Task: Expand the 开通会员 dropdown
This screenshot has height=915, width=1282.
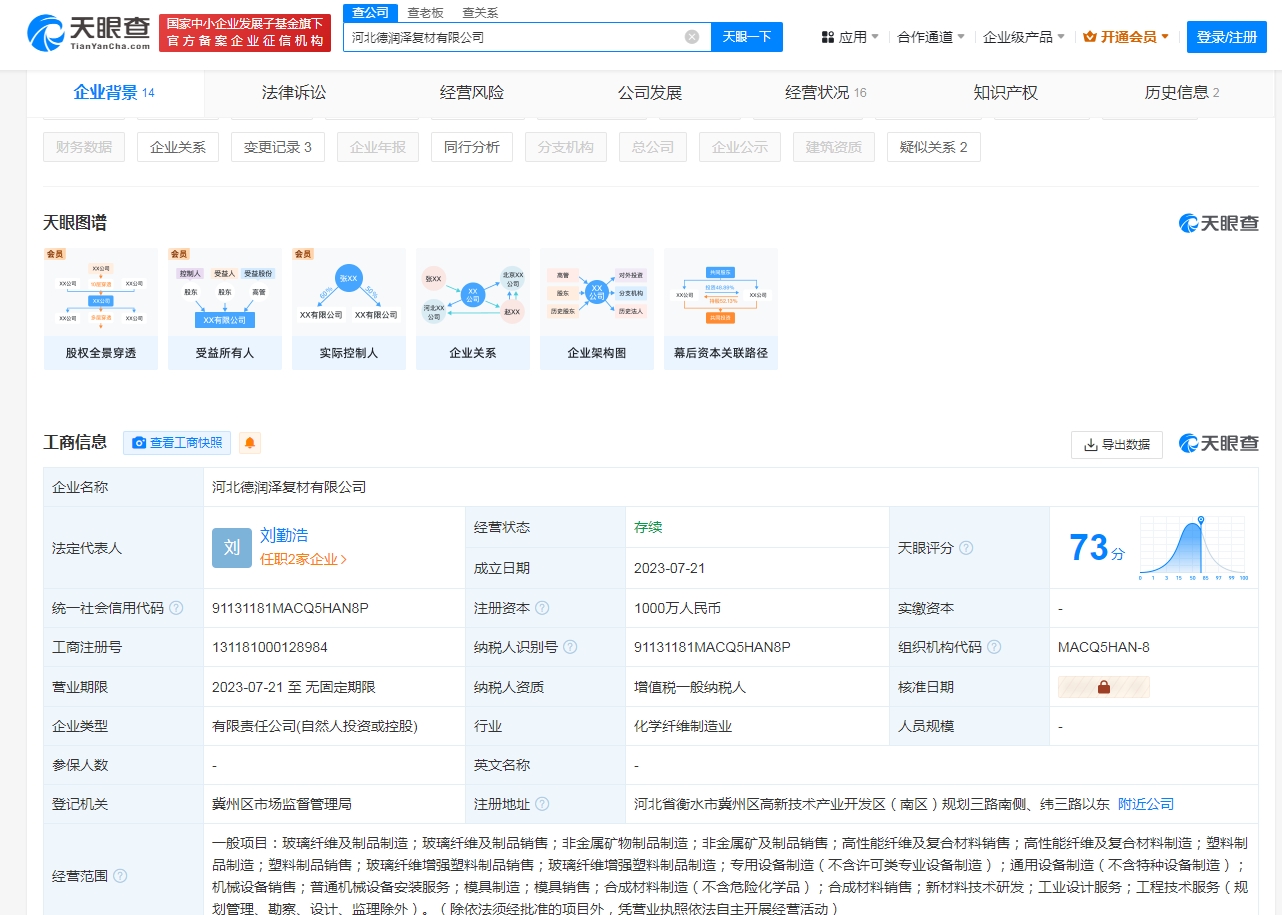Action: [x=1165, y=37]
